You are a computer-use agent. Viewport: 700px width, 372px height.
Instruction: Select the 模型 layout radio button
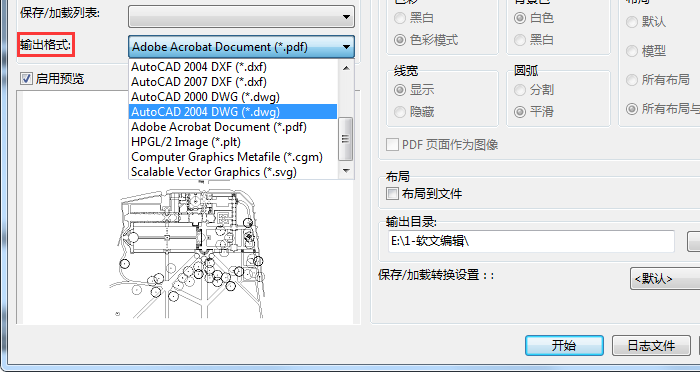[x=632, y=51]
